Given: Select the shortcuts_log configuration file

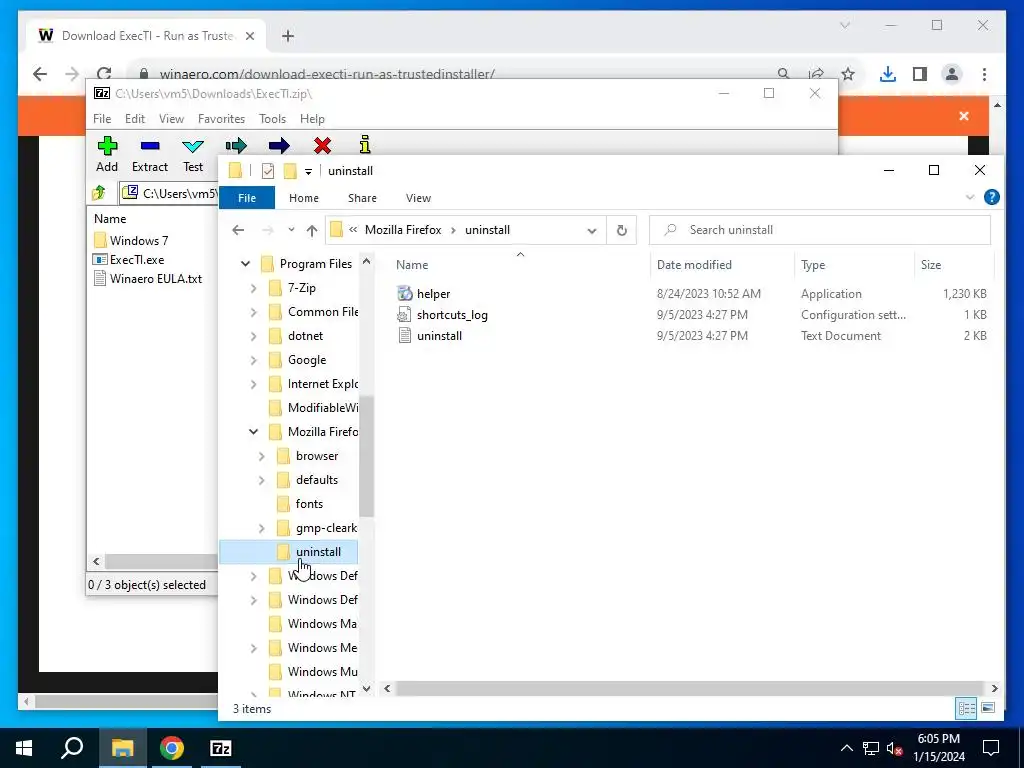Looking at the screenshot, I should (452, 315).
